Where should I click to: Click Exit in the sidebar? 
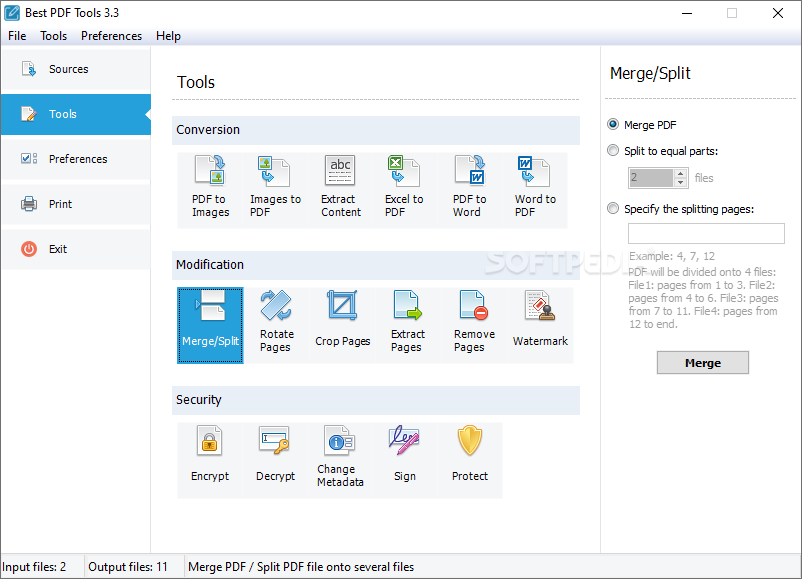[76, 249]
